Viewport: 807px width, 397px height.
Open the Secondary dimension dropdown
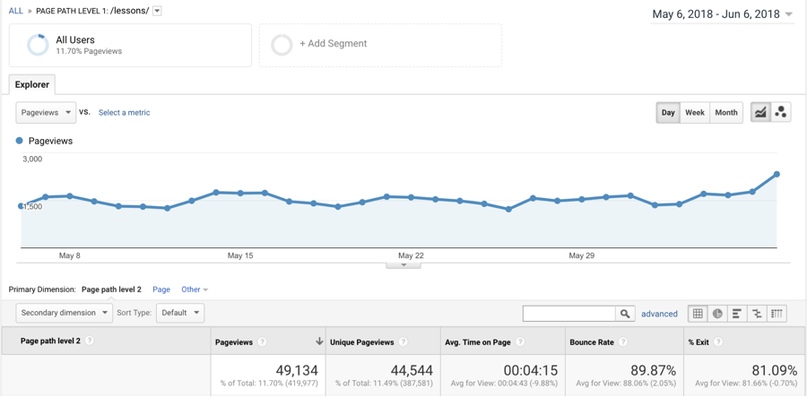(64, 313)
